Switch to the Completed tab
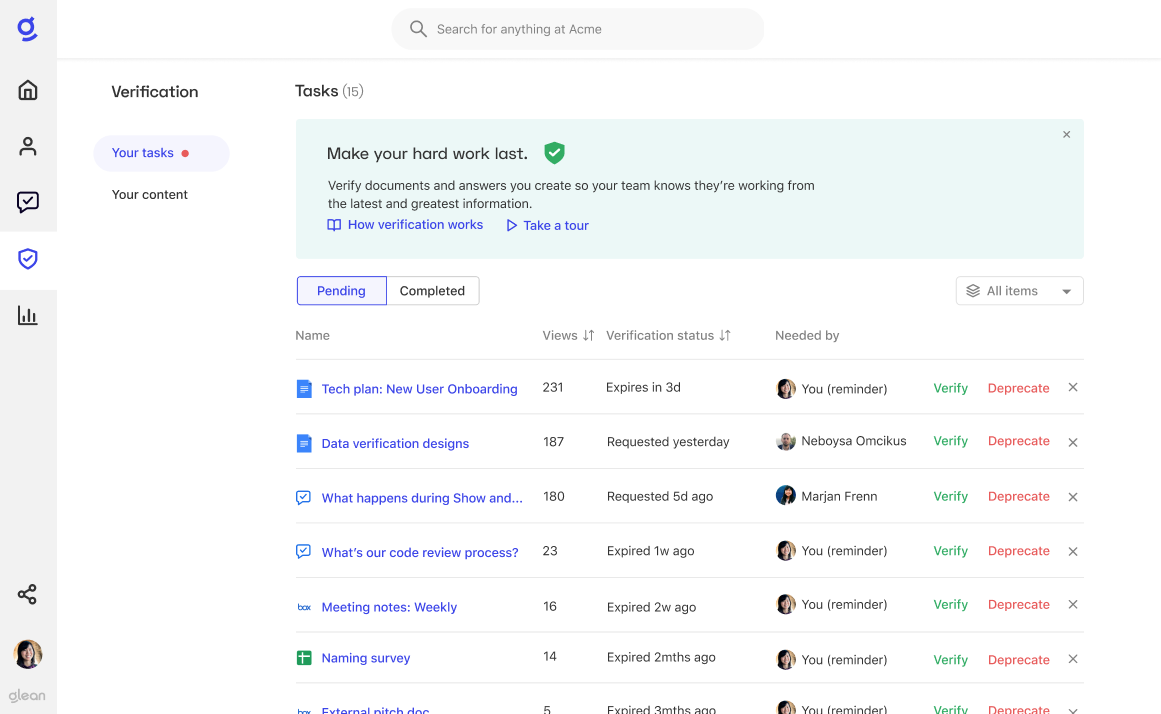This screenshot has height=714, width=1161. 432,290
